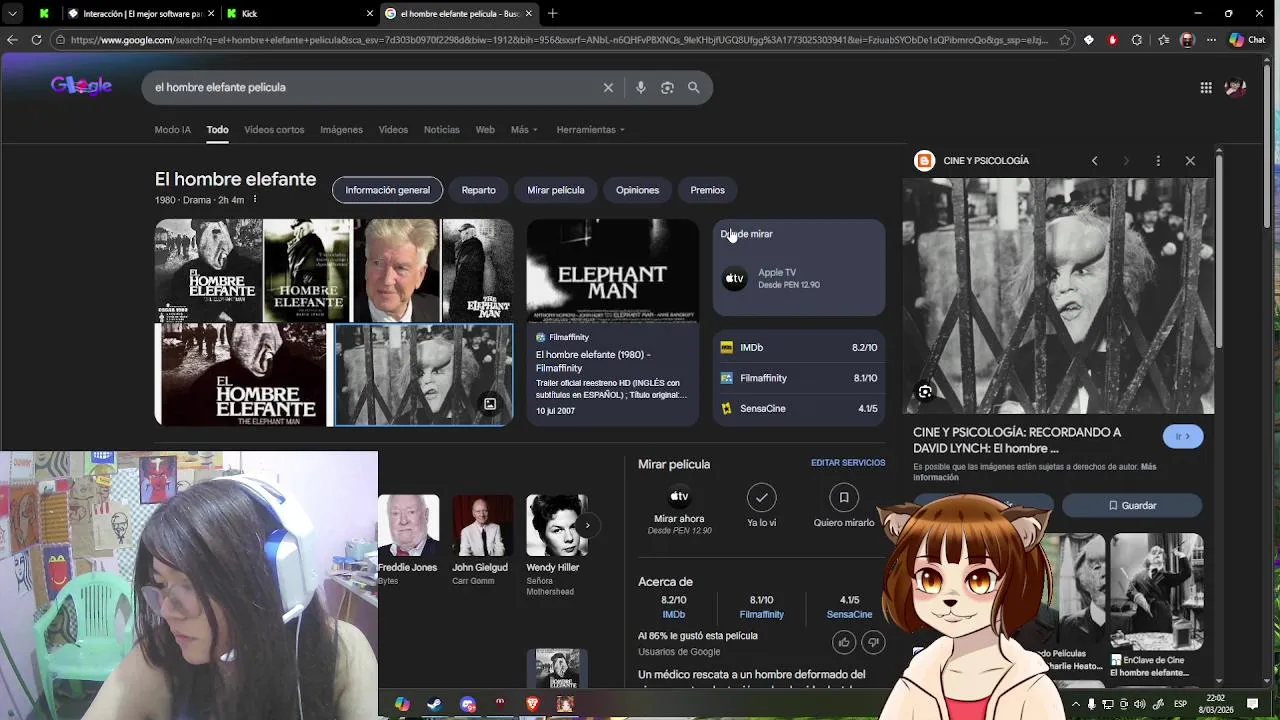Open the tab search dropdown arrow

[12, 13]
